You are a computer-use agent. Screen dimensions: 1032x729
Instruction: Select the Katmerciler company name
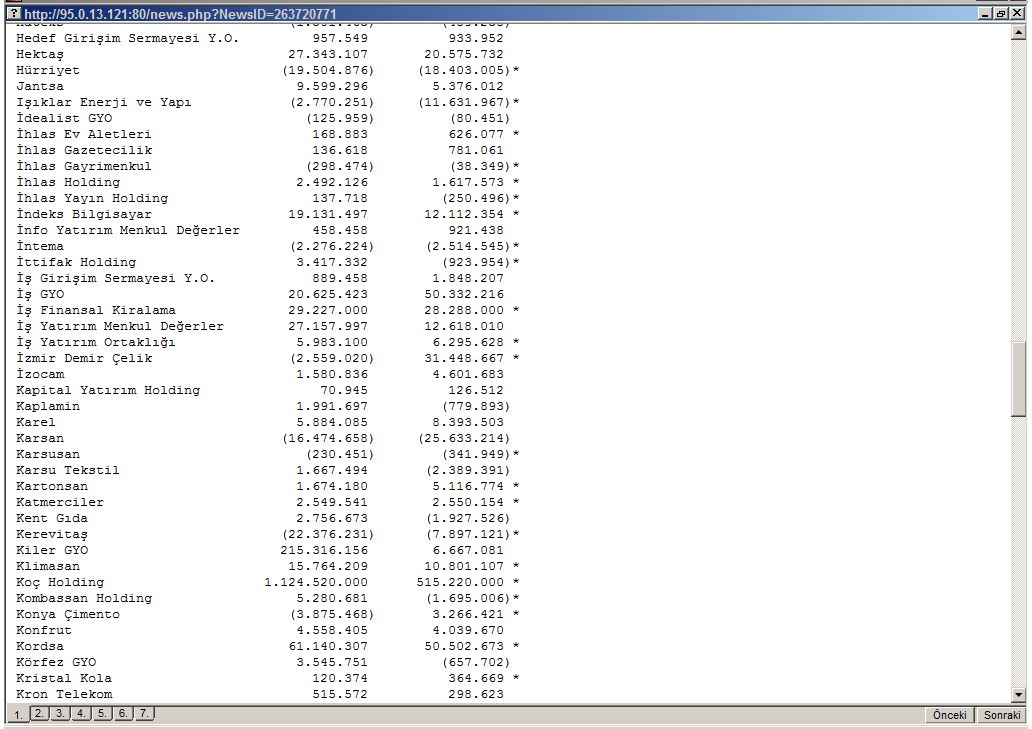pos(60,502)
